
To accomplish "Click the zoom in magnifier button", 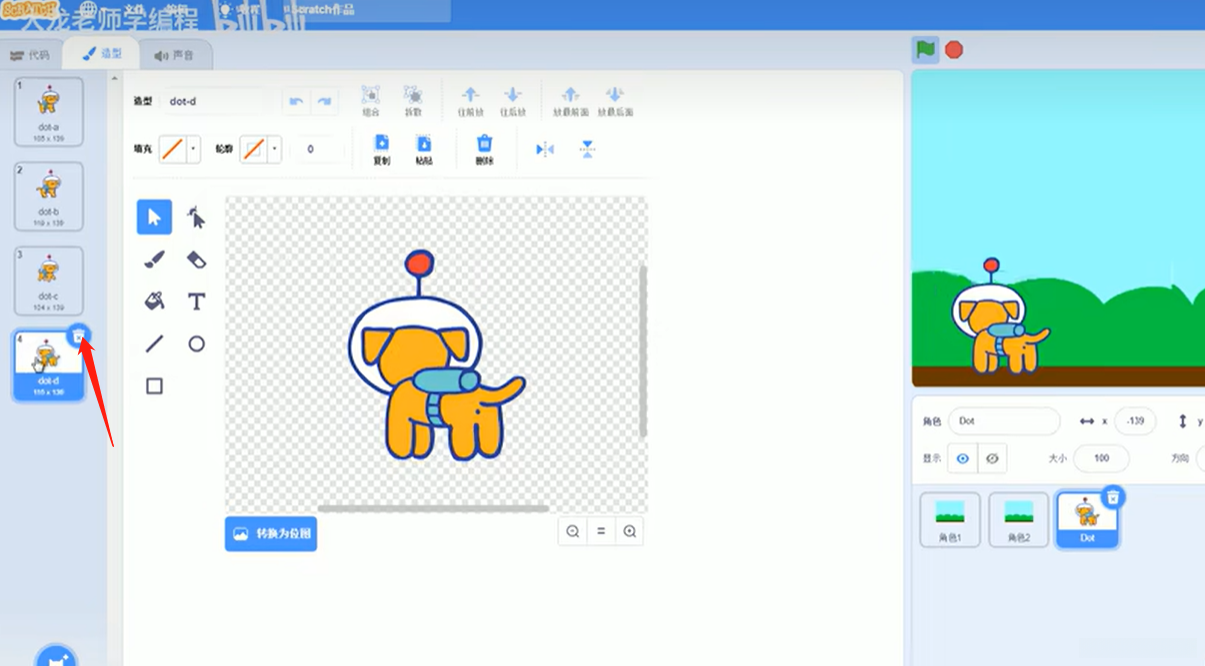I will coord(630,532).
